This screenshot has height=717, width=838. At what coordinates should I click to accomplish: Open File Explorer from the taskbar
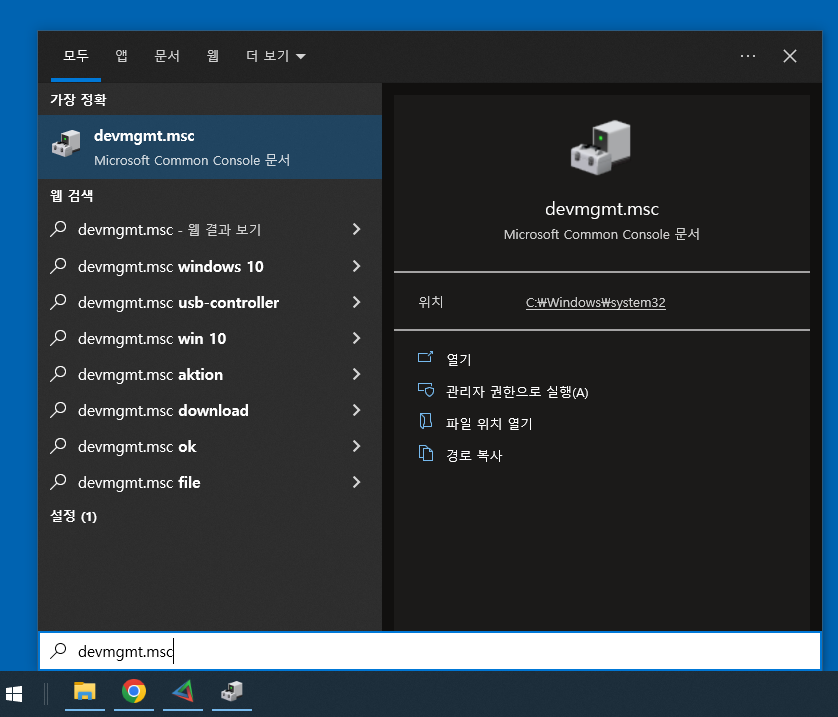(84, 691)
